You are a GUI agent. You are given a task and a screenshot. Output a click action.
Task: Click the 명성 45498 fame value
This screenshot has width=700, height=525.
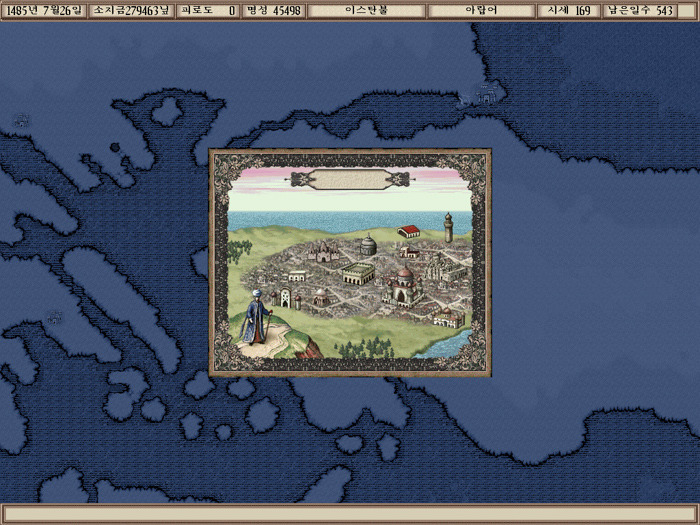click(274, 11)
